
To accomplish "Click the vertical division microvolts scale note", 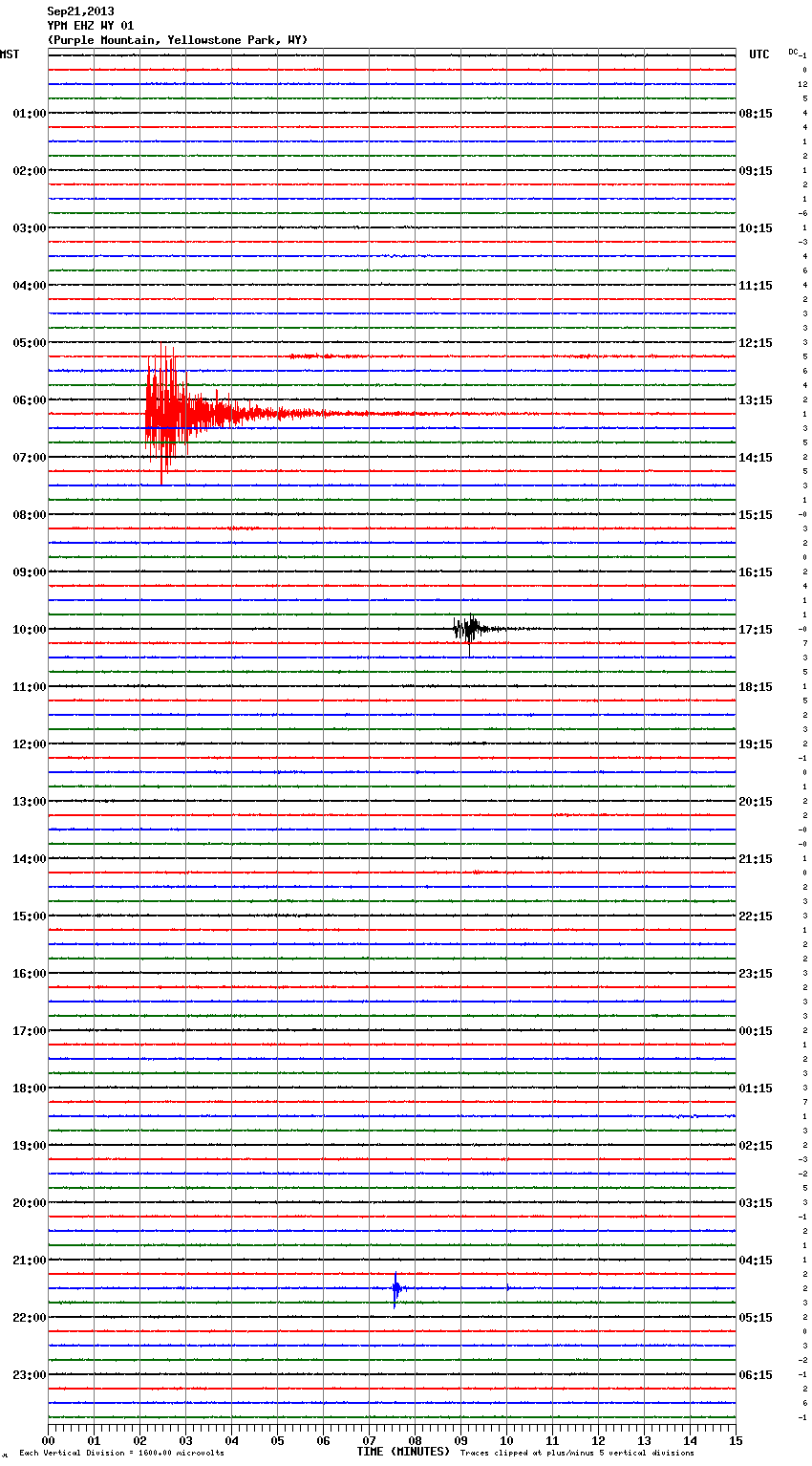I will click(x=121, y=1454).
